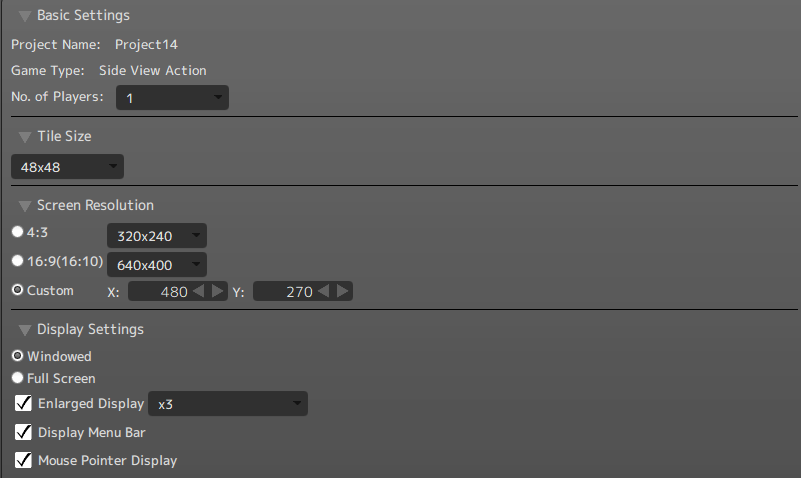Increase custom Y value with right arrow
801x478 pixels.
tap(343, 292)
